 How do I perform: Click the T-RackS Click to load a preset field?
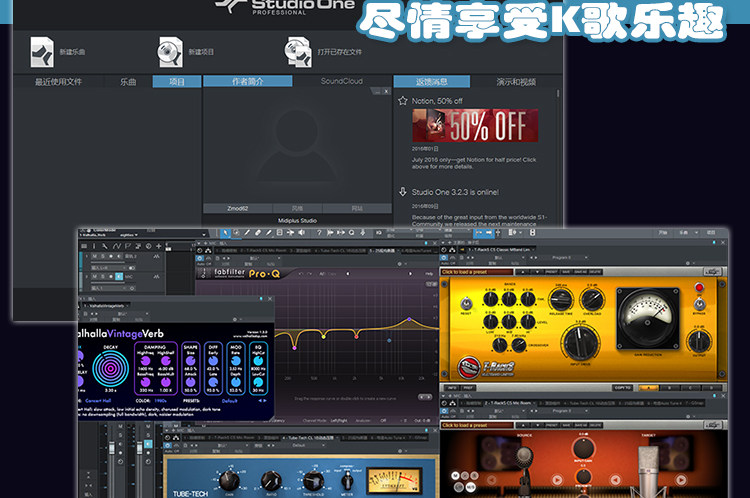click(476, 272)
